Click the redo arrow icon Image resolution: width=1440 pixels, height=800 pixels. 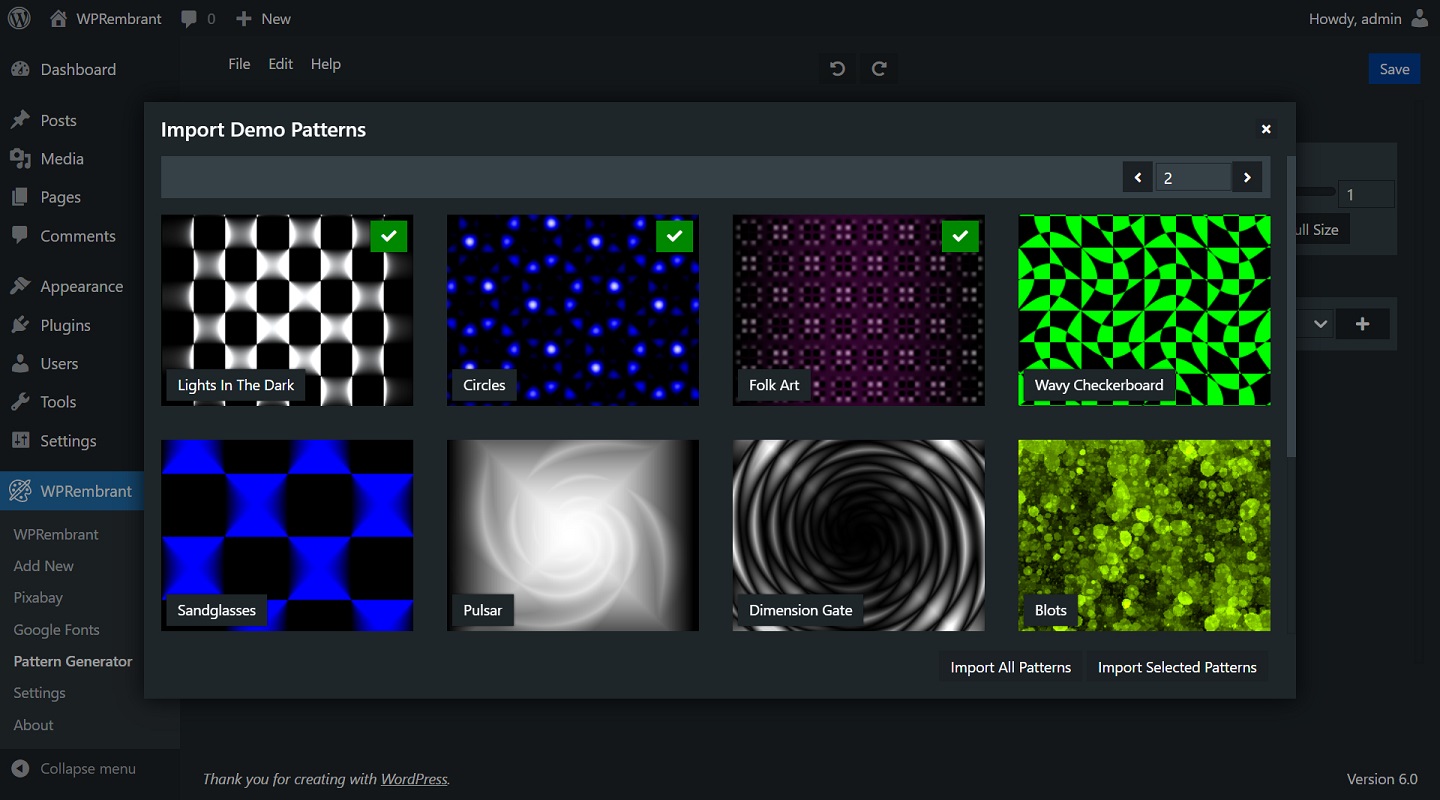click(879, 68)
